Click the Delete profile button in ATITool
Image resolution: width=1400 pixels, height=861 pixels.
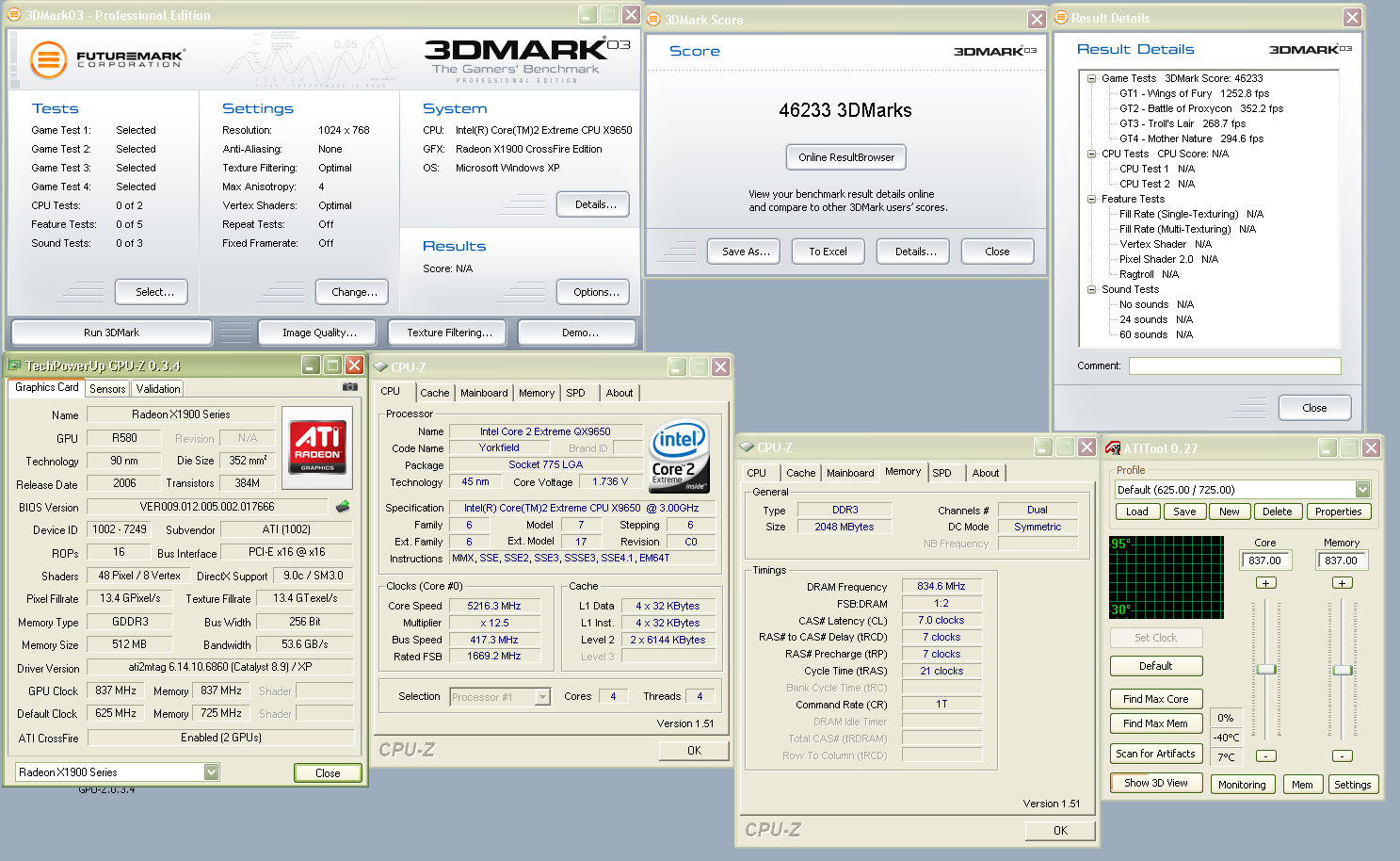[x=1277, y=512]
